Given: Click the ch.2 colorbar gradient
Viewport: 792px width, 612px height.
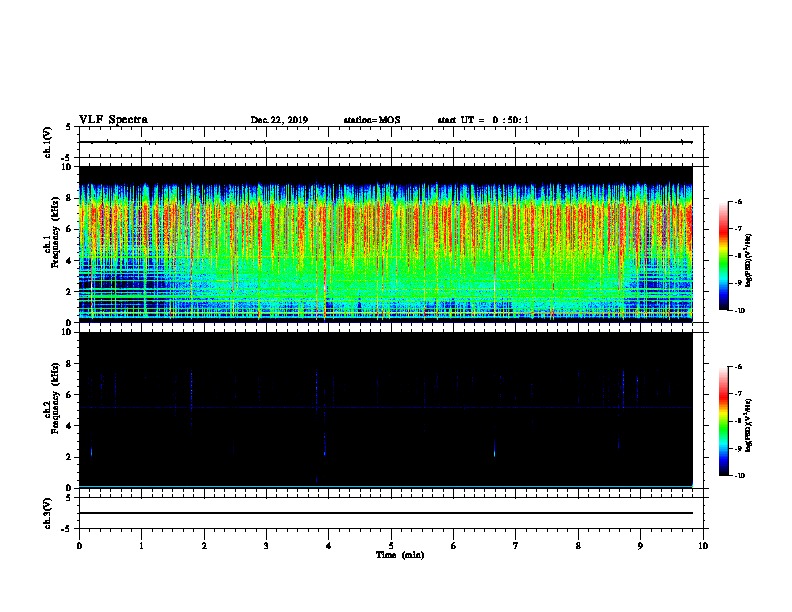Looking at the screenshot, I should 723,421.
